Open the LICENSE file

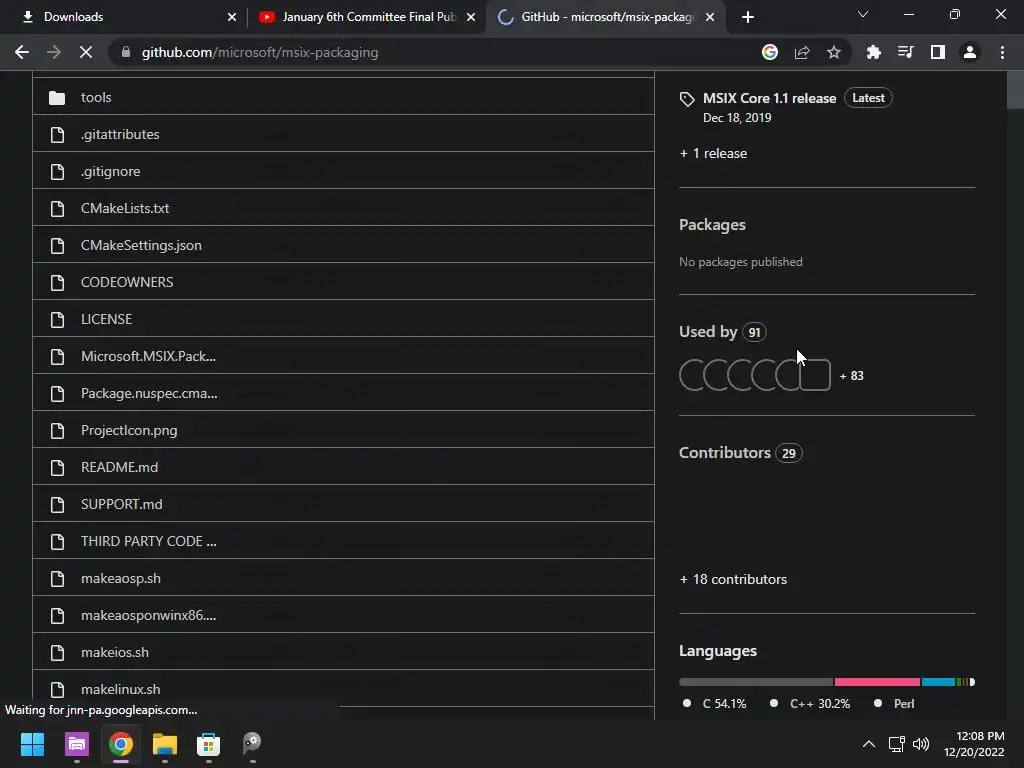[x=106, y=319]
